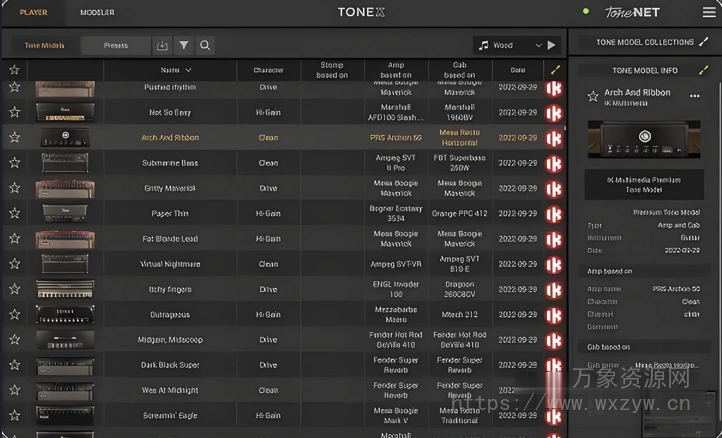Click the green connection status dot
The width and height of the screenshot is (722, 438).
coord(586,11)
